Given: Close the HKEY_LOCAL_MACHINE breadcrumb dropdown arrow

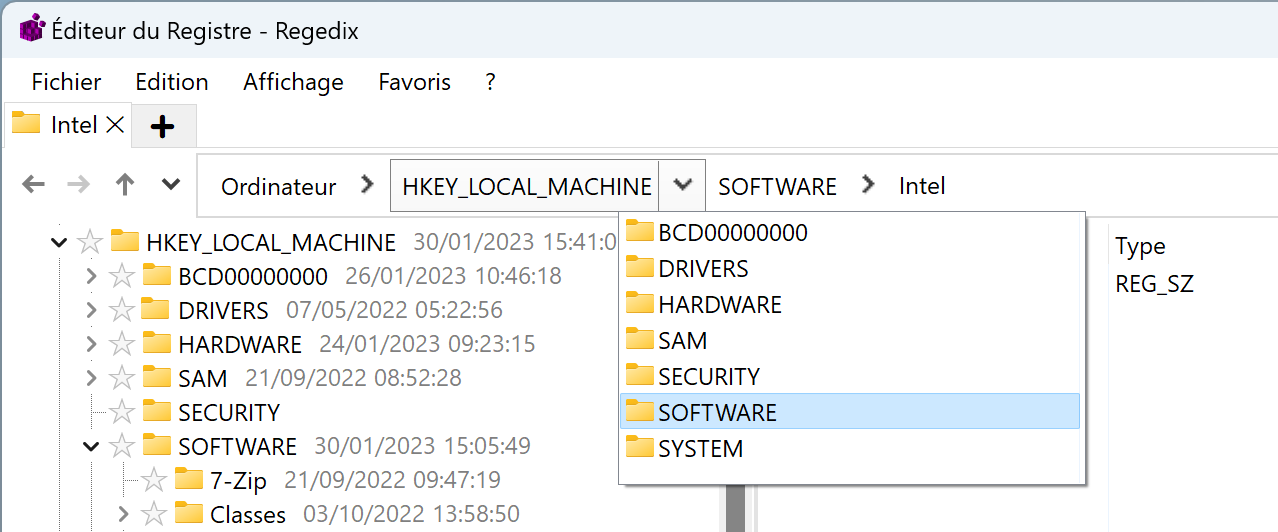Looking at the screenshot, I should [683, 185].
